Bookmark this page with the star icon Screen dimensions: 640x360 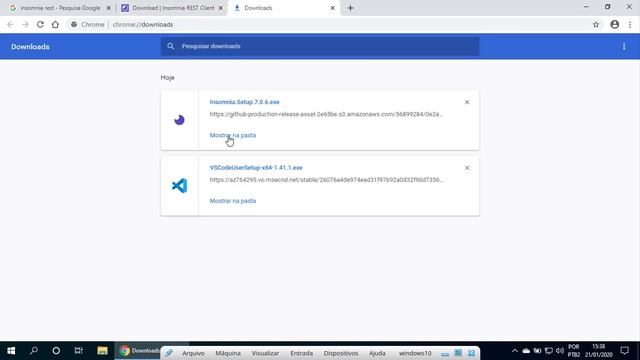pyautogui.click(x=596, y=24)
